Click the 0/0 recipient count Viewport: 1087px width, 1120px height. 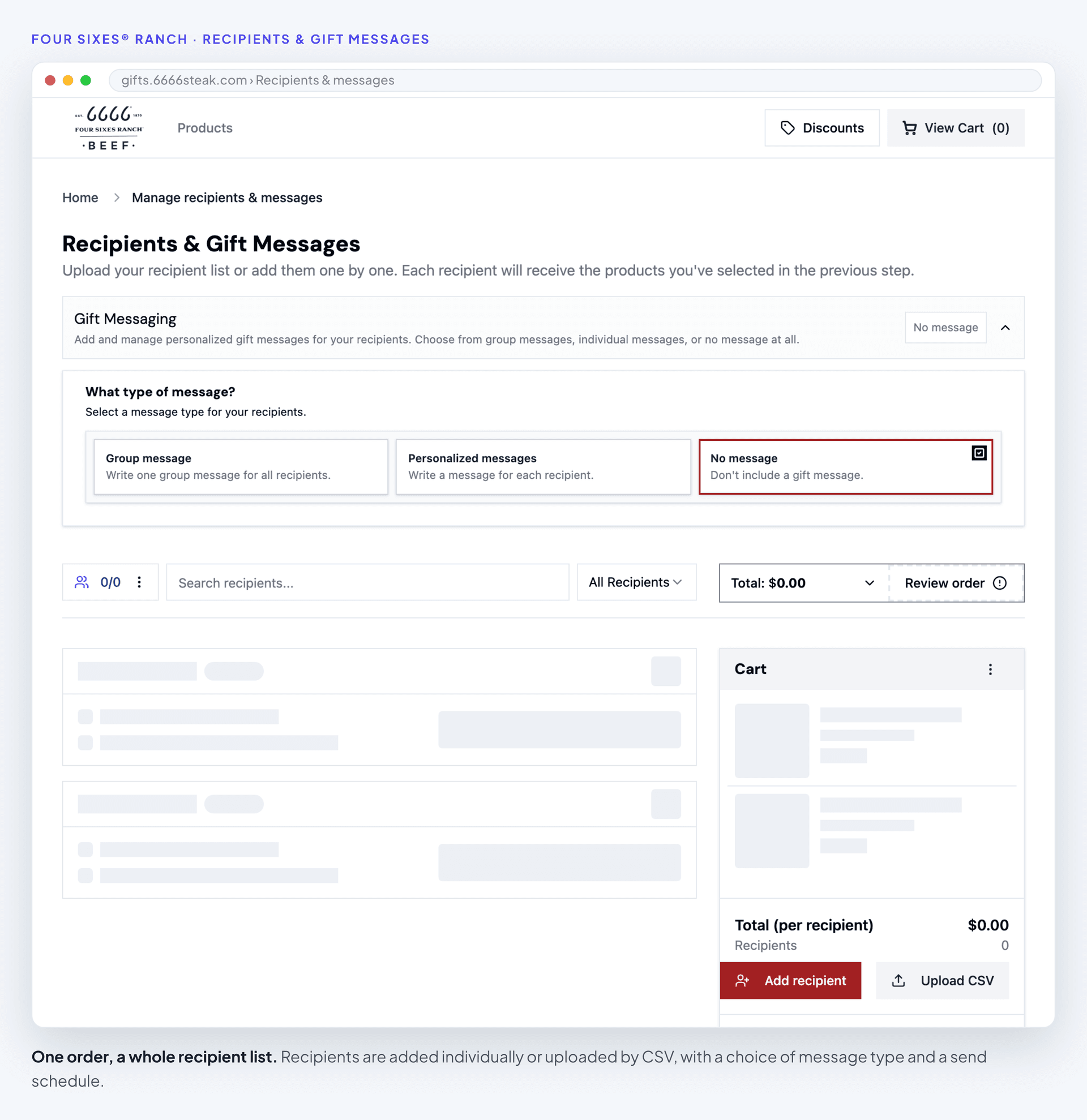coord(110,582)
